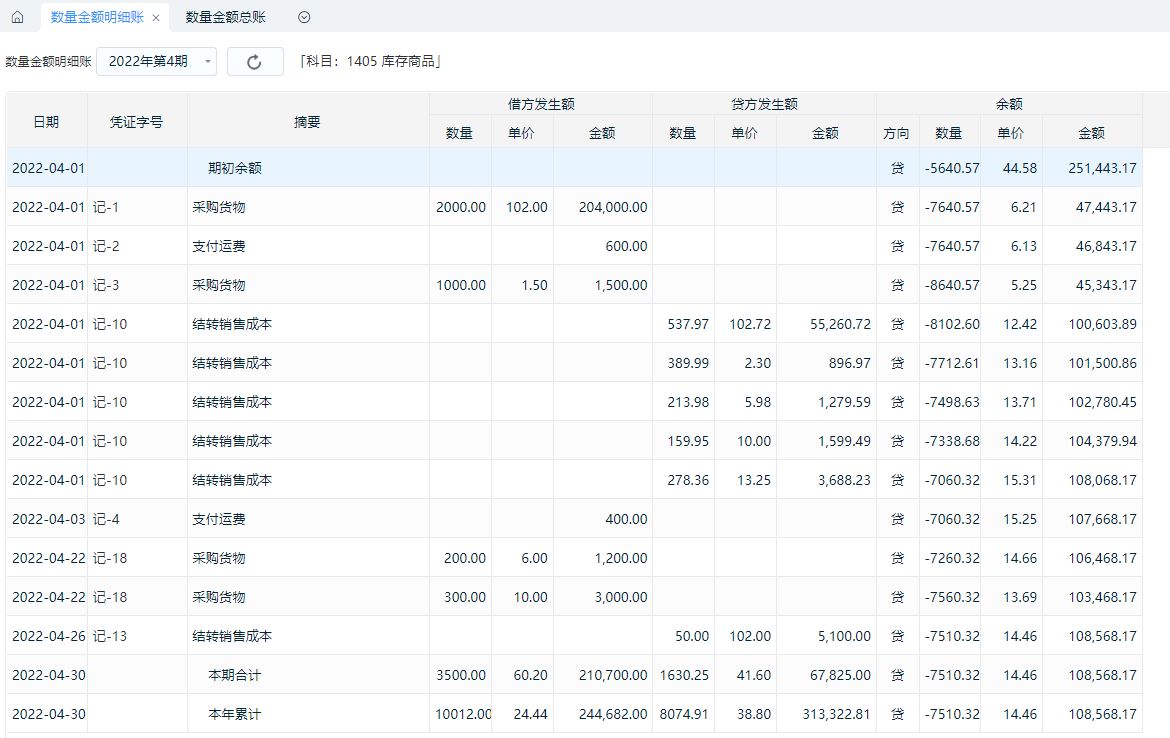Open voucher 记-3
The image size is (1170, 738).
coord(106,285)
